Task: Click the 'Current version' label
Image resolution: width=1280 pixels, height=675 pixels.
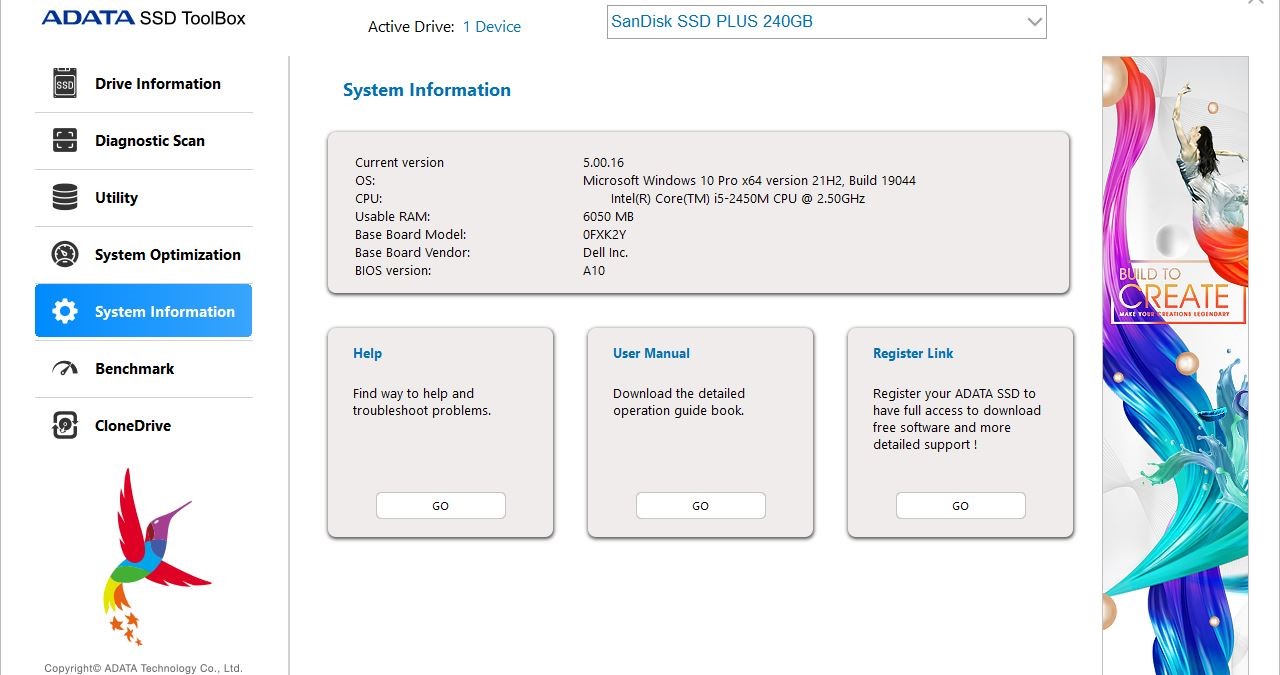Action: (x=399, y=163)
